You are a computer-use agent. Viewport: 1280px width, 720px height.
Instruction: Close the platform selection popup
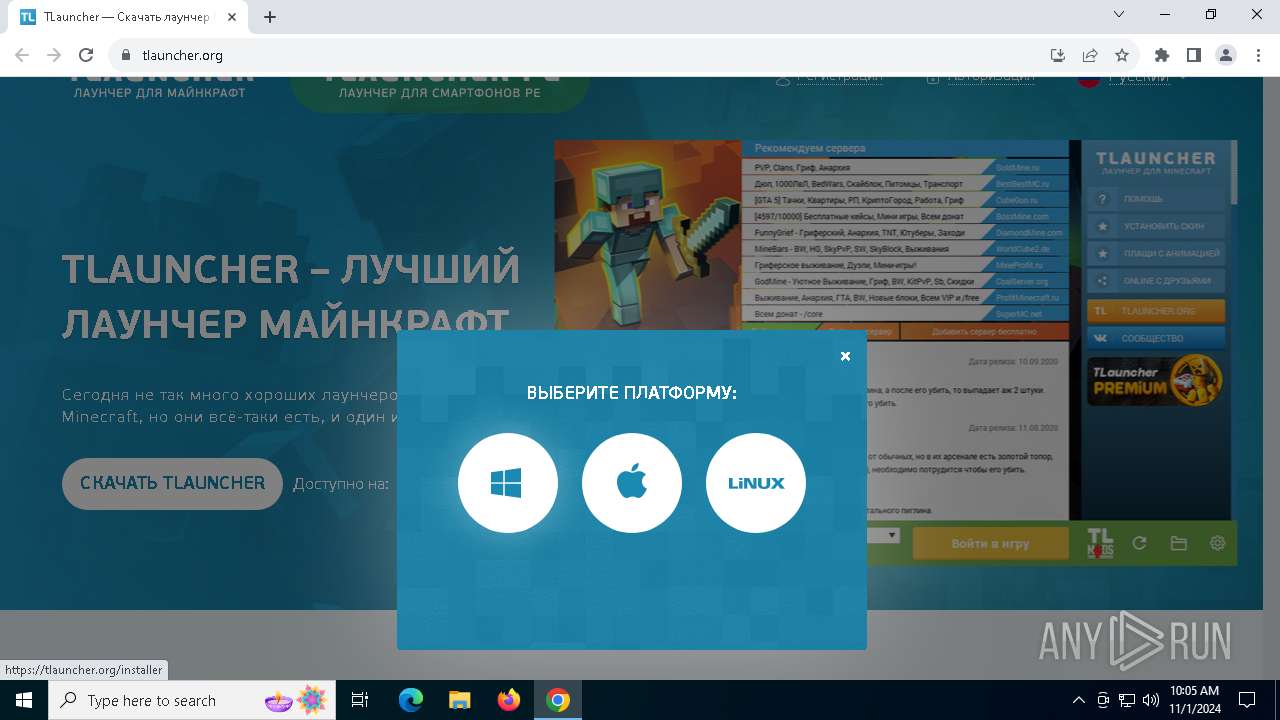coord(845,356)
